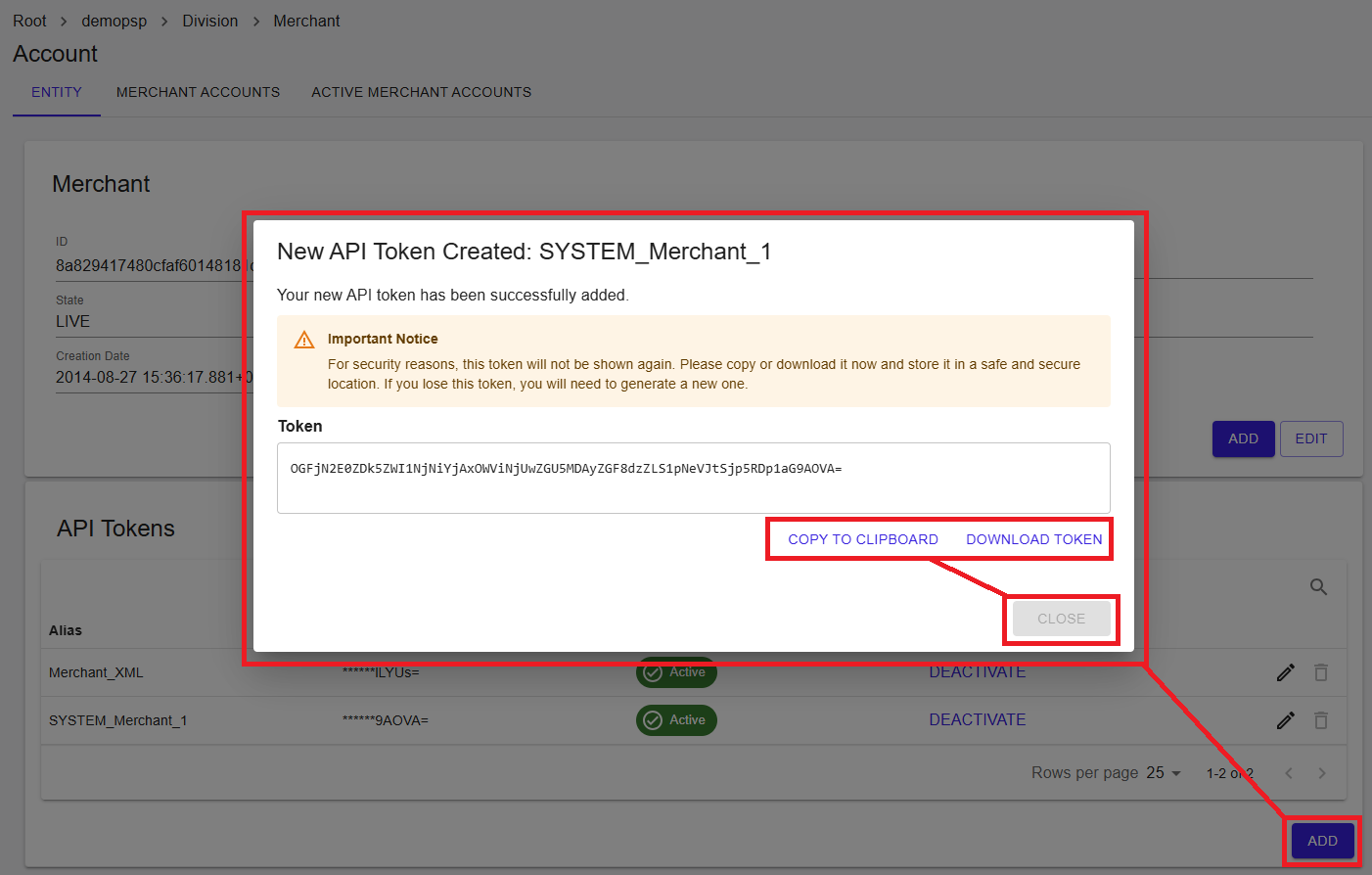Click the search icon in API Tokens table
This screenshot has height=875, width=1372.
pos(1318,587)
